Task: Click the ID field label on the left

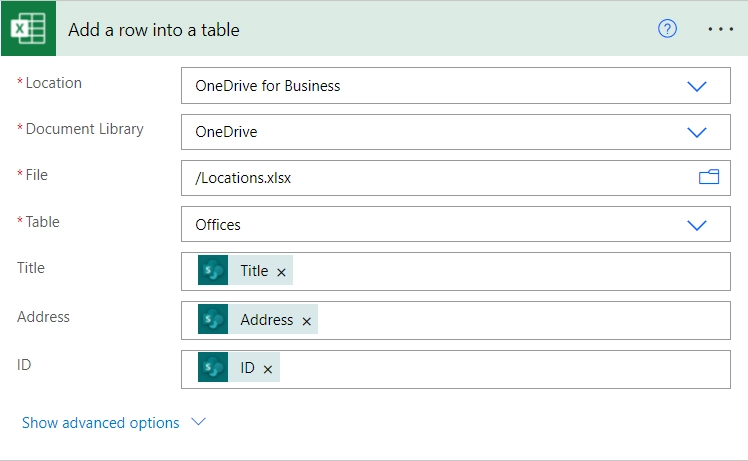Action: (x=24, y=365)
